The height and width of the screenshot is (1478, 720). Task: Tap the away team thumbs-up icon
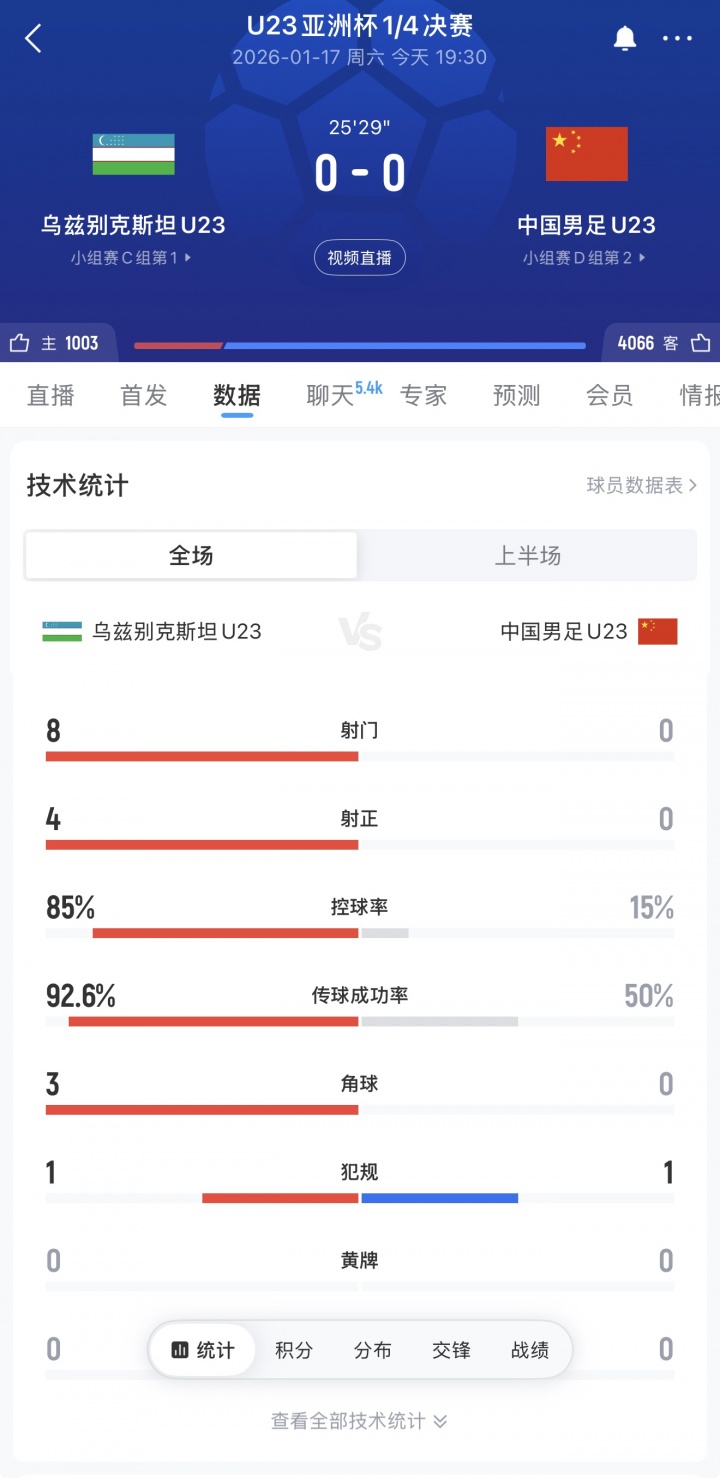pyautogui.click(x=700, y=344)
